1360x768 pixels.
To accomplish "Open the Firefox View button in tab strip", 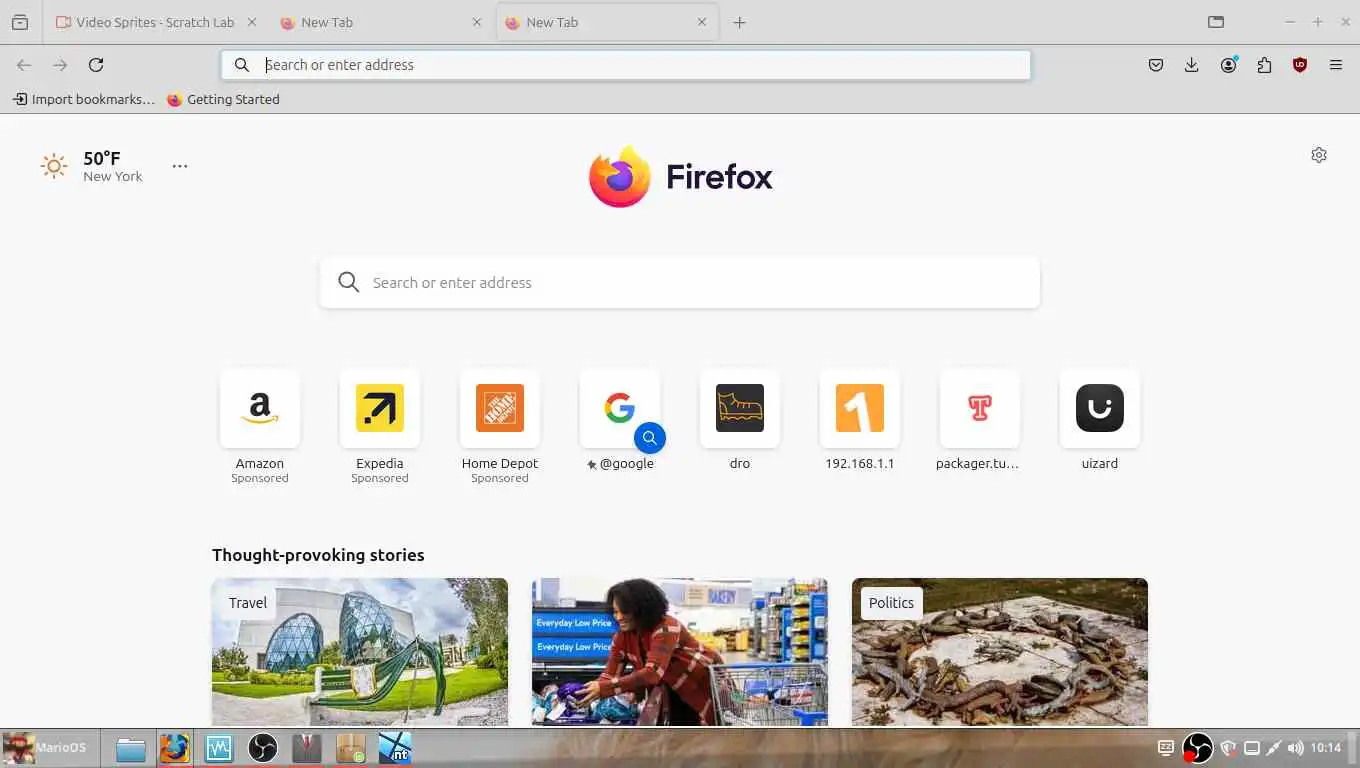I will click(20, 22).
